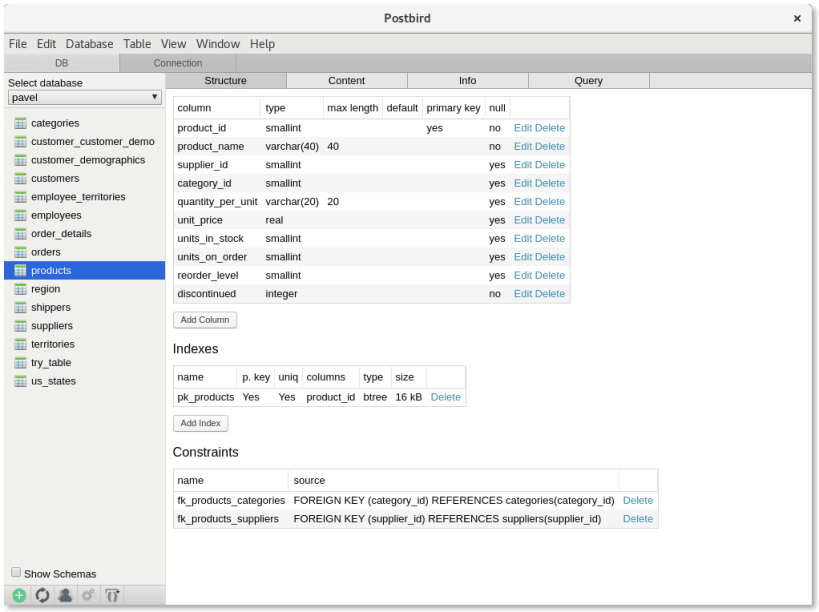Click the pk_products index name cell
The height and width of the screenshot is (612, 819).
click(205, 397)
